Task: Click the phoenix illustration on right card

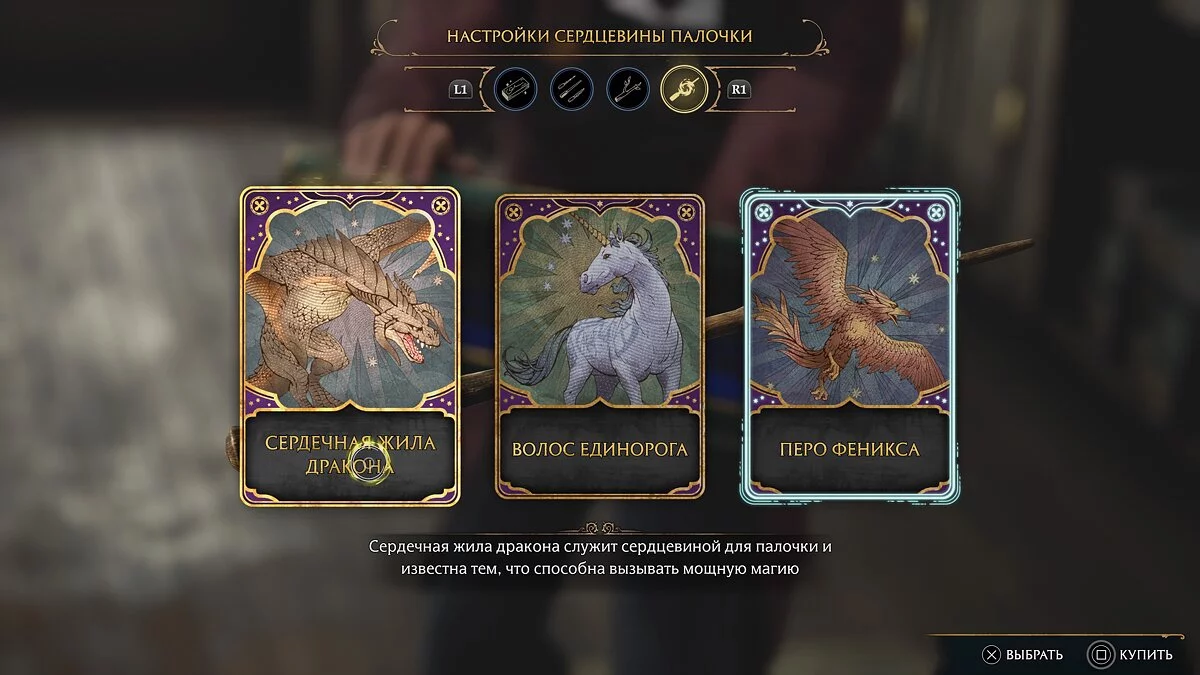Action: 850,303
